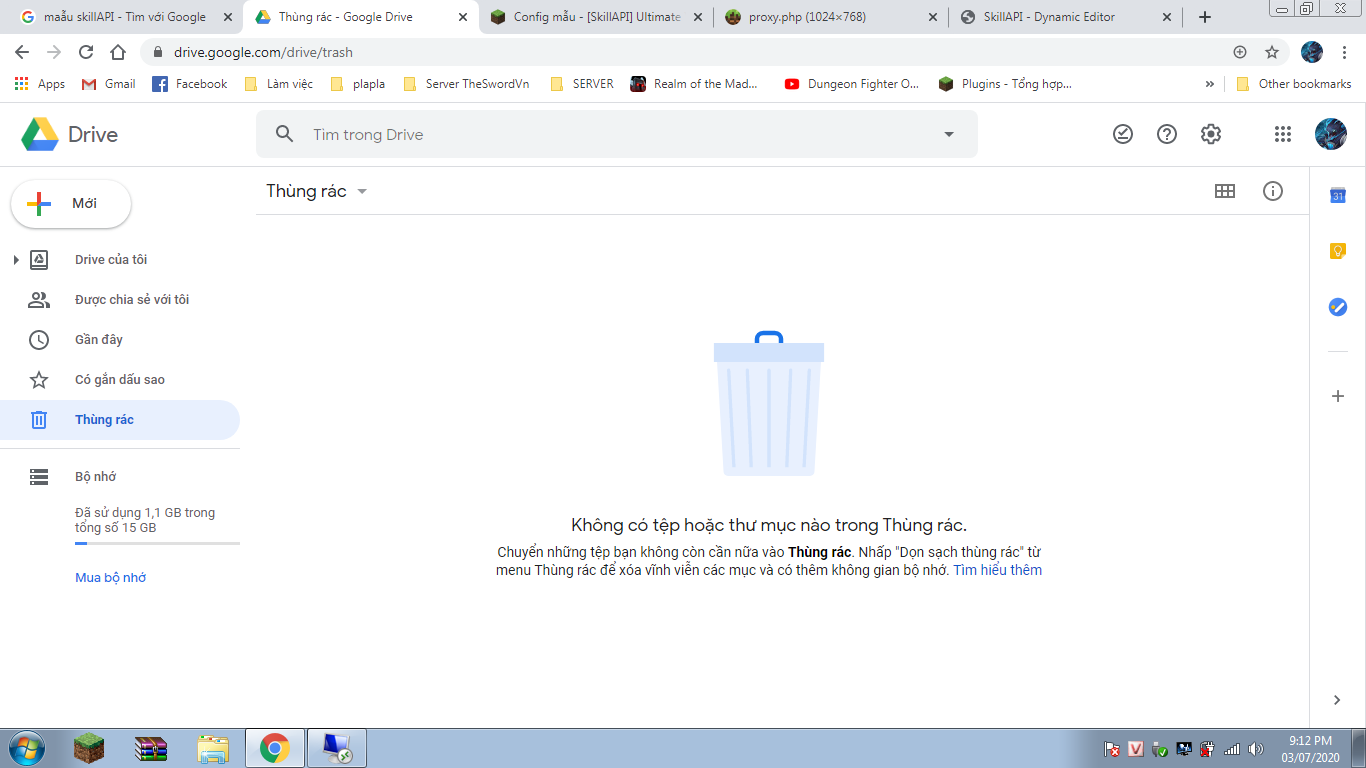Screen dimensions: 1366x768
Task: Show details with the info icon
Action: coord(1272,191)
